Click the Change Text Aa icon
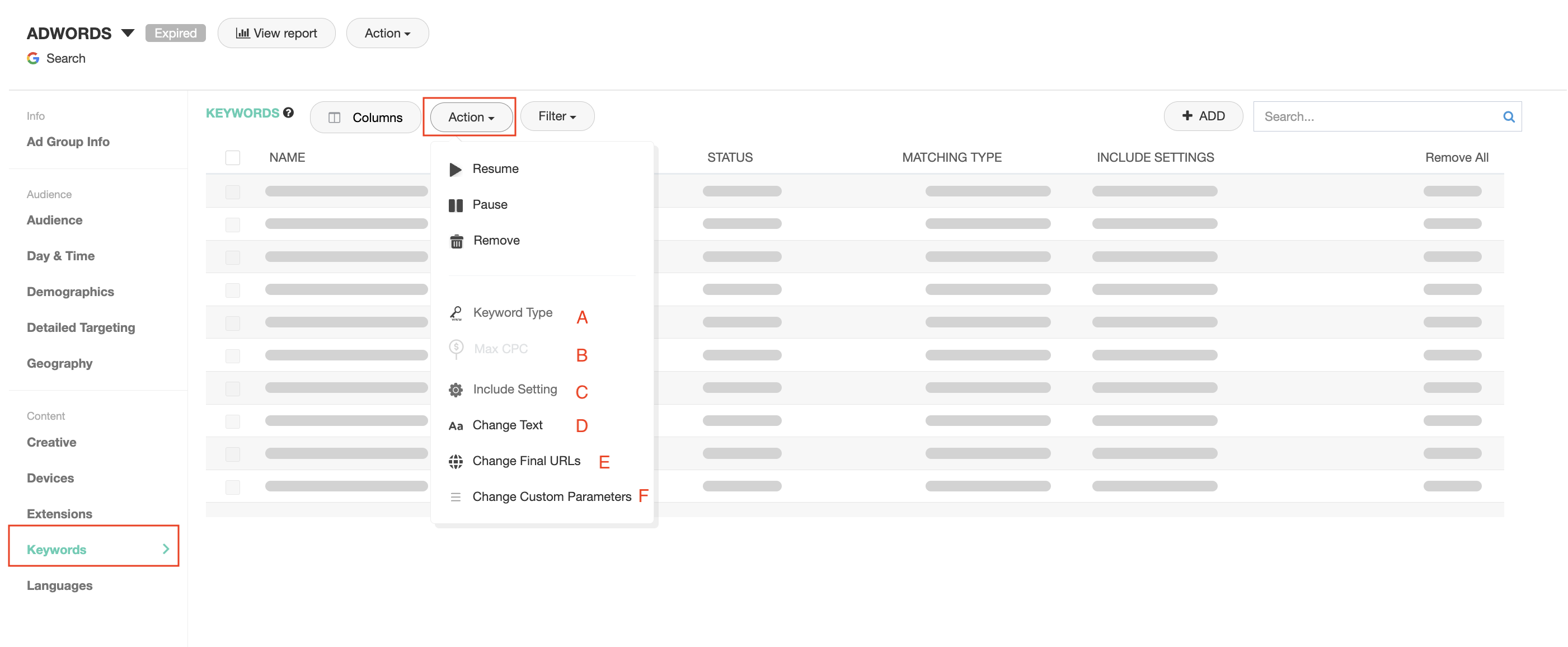 point(456,425)
